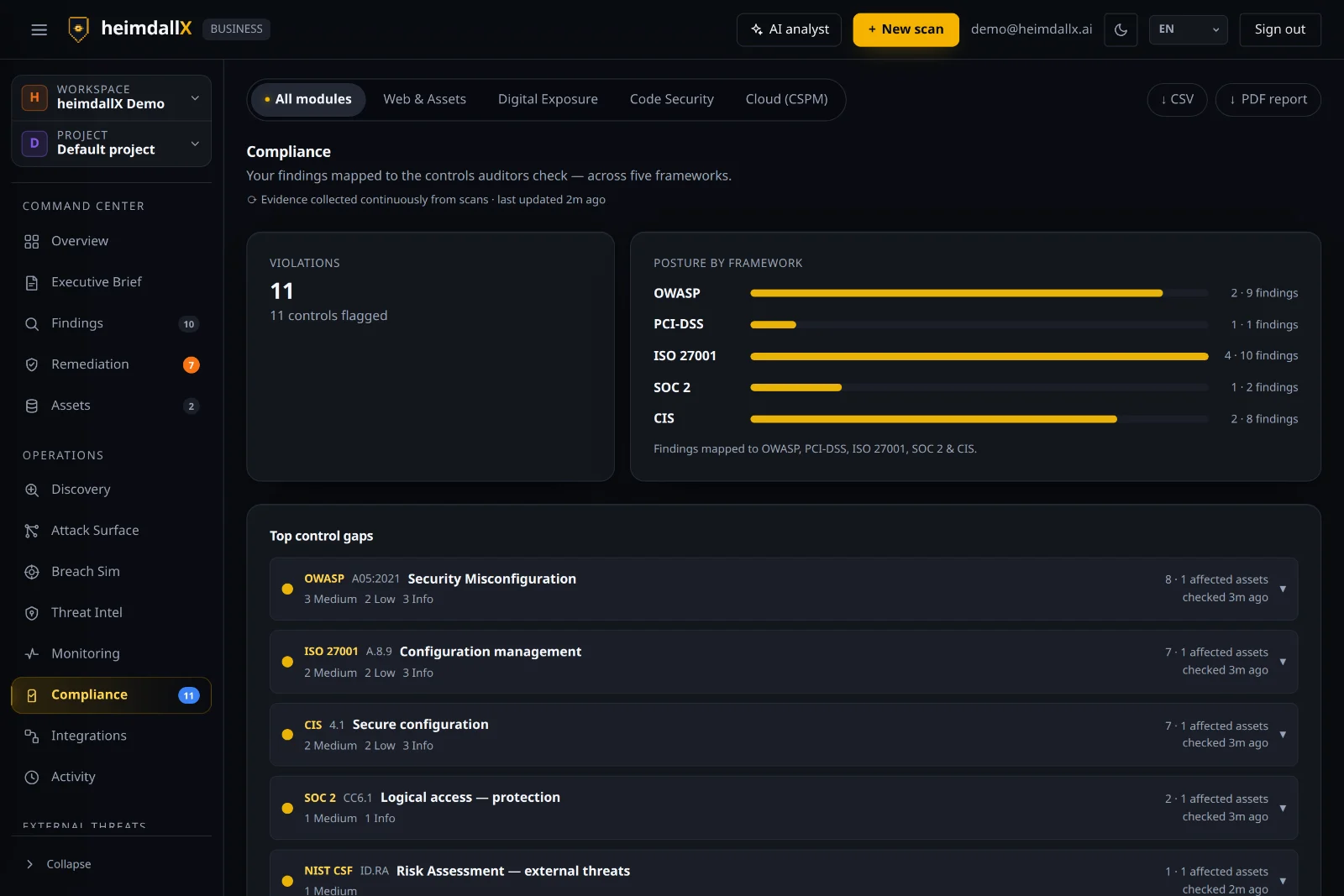Open Findings magnifier icon
Viewport: 1344px width, 896px height.
coord(32,324)
